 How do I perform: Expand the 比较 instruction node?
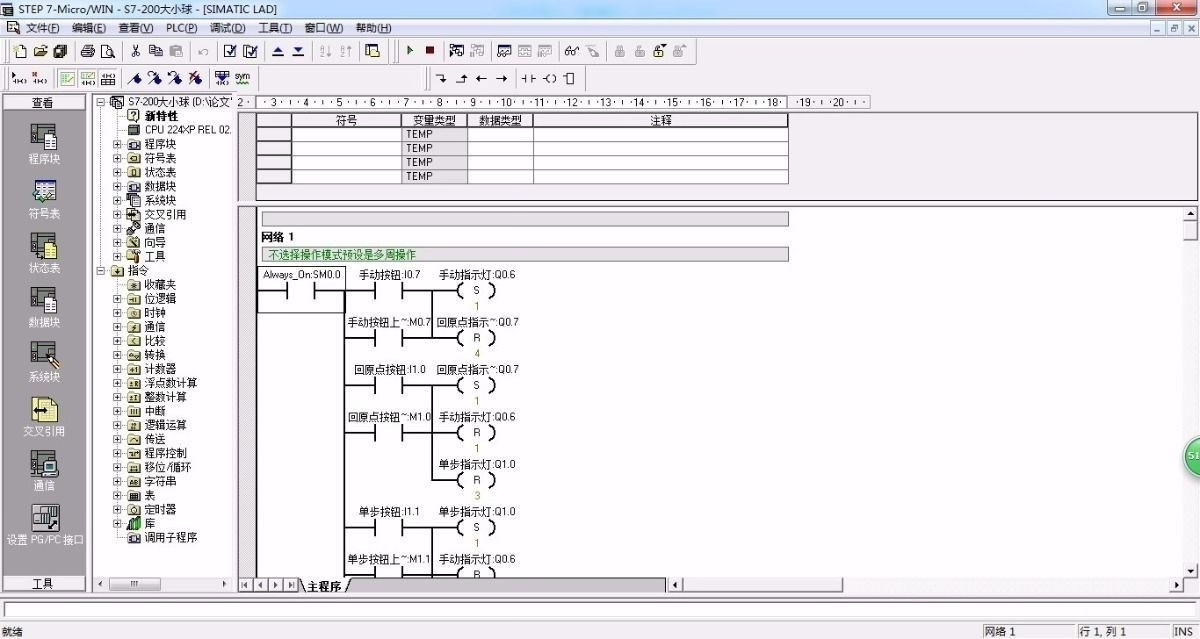[x=116, y=341]
